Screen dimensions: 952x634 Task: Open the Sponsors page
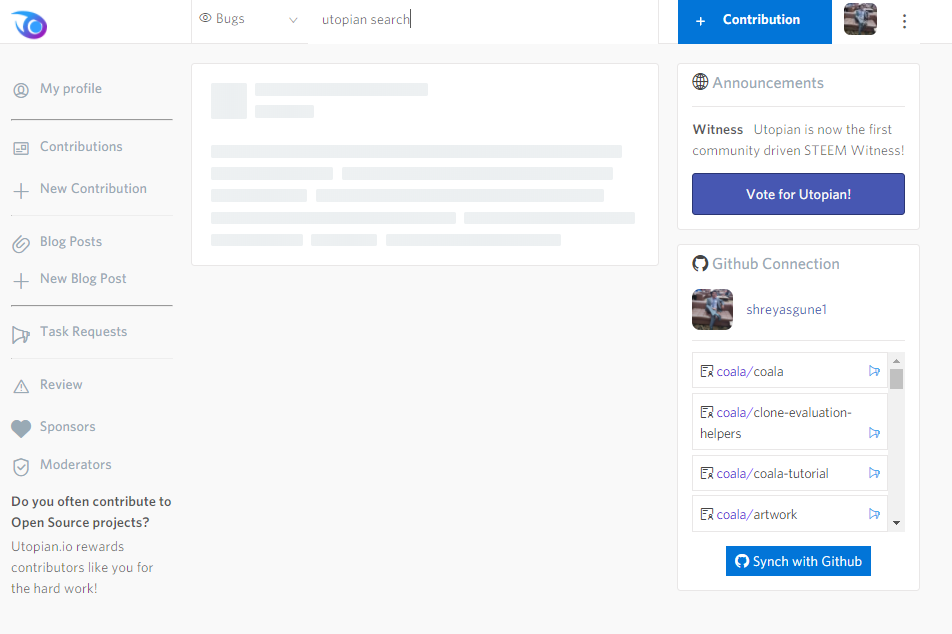pyautogui.click(x=67, y=426)
